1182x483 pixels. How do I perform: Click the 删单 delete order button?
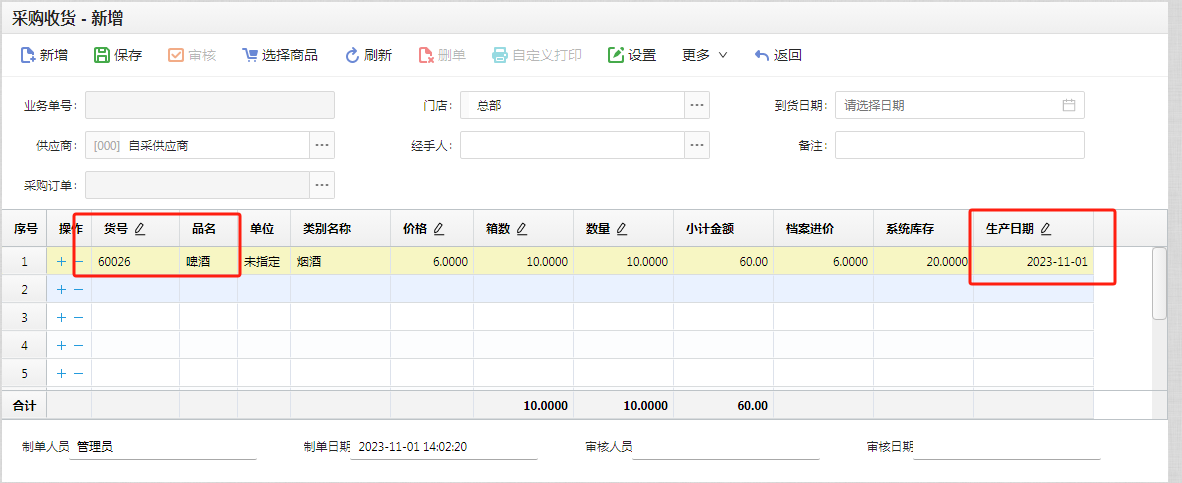tap(442, 55)
